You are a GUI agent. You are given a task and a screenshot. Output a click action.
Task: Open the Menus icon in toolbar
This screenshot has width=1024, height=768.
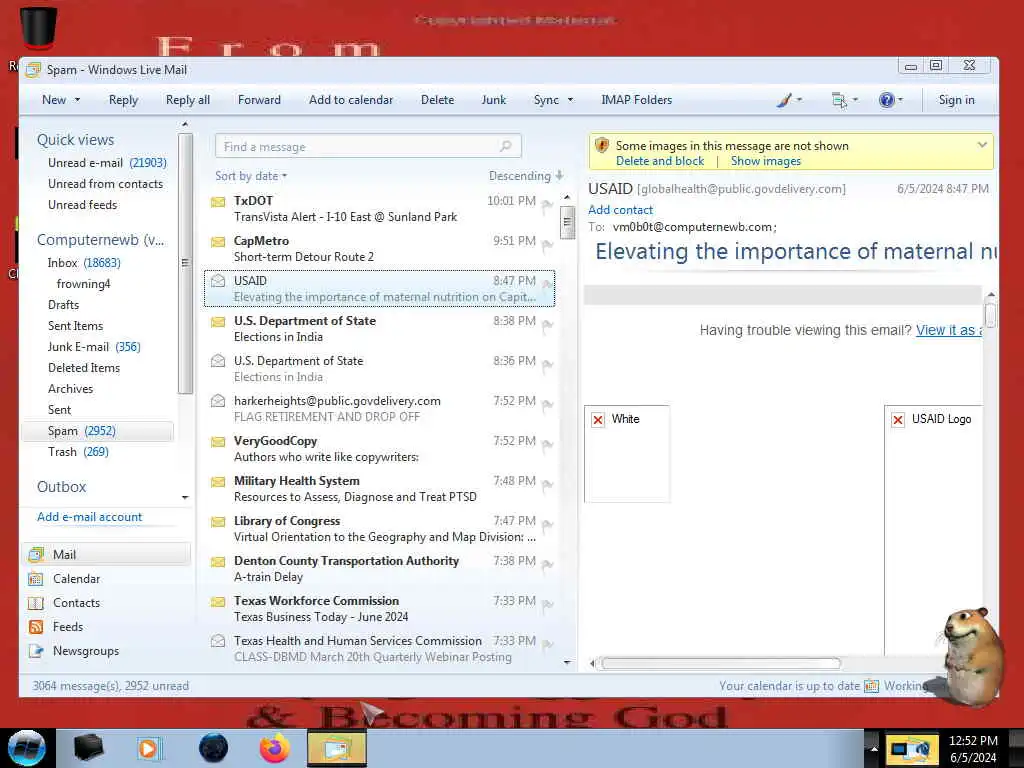click(839, 100)
